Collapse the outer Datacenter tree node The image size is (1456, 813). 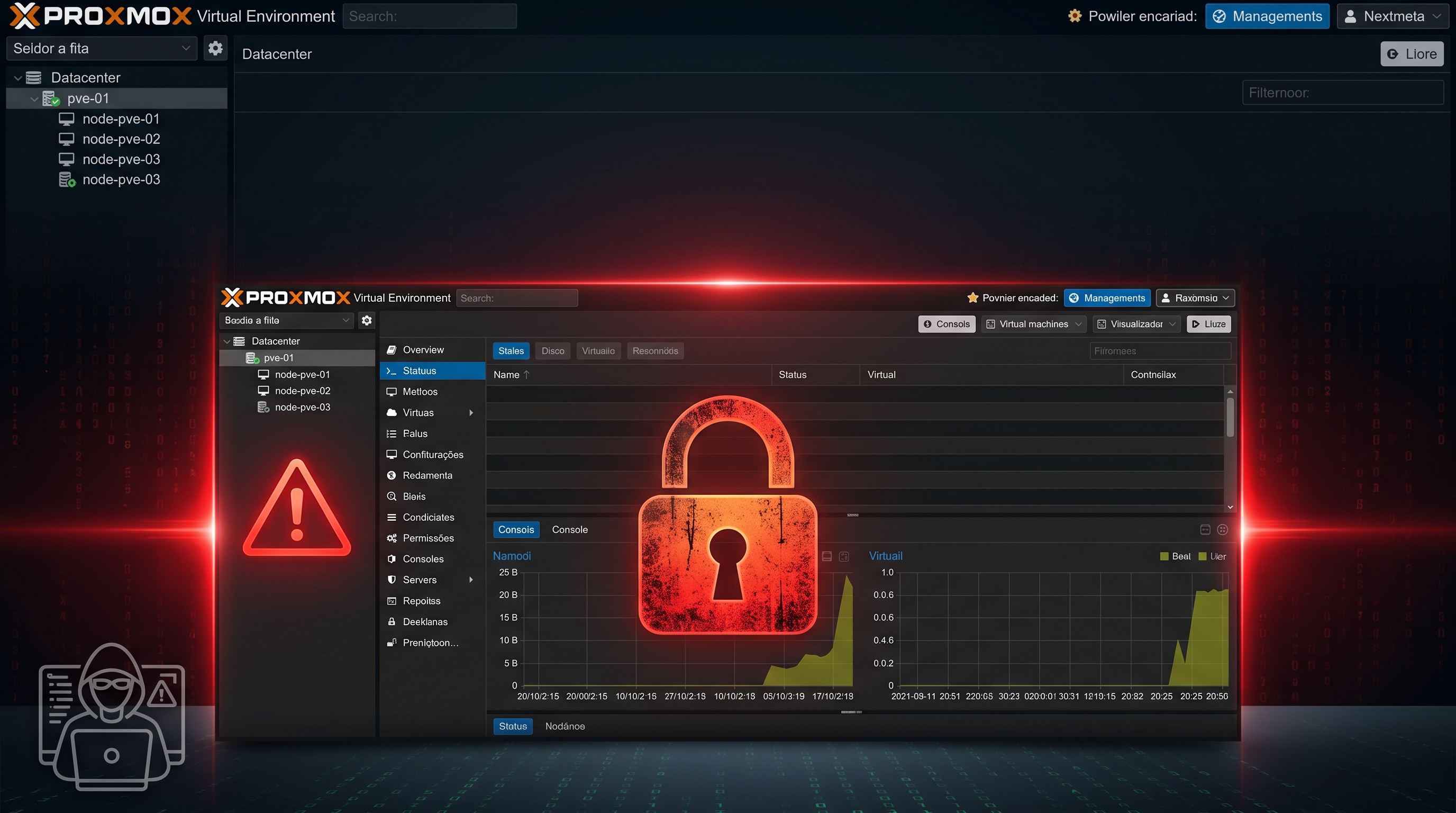point(17,78)
